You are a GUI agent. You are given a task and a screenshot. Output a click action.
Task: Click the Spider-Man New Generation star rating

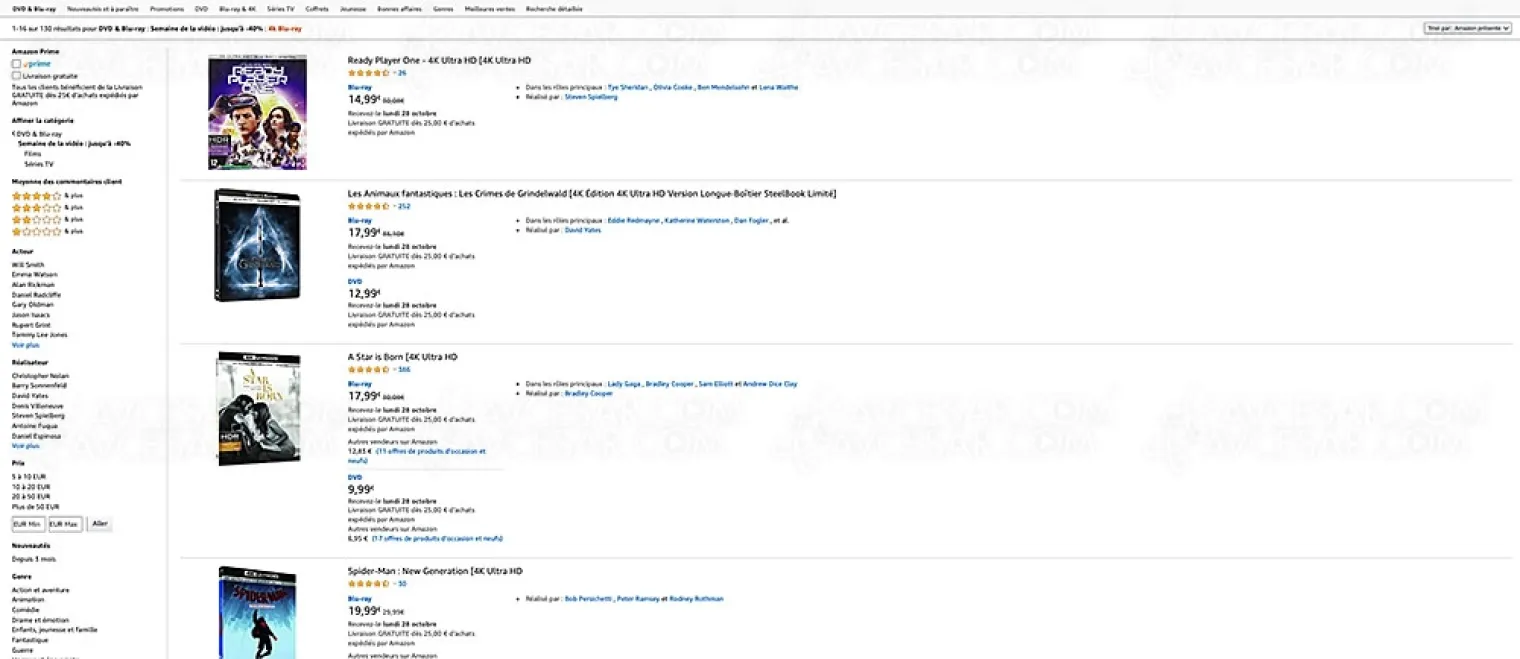[x=368, y=583]
